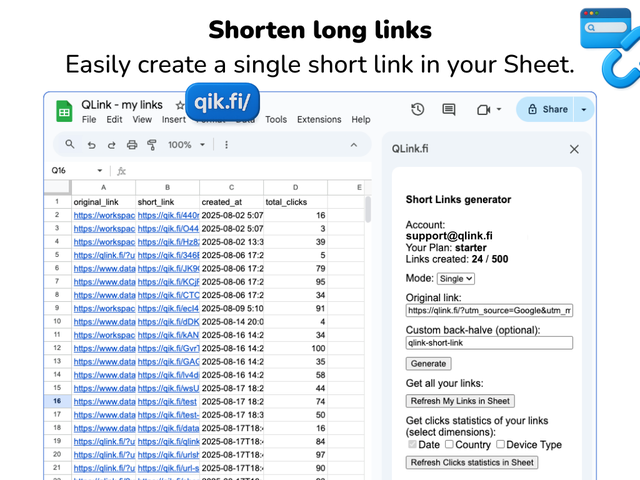Viewport: 640px width, 480px height.
Task: Star the QLink - my links document
Action: click(x=180, y=106)
